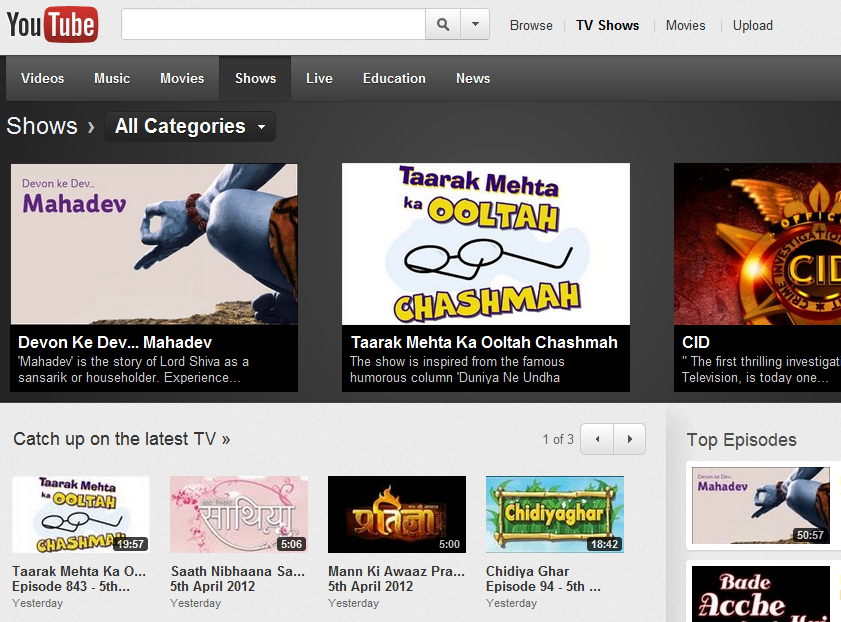Click the '1 of 3' page indicator
Image resolution: width=841 pixels, height=622 pixels.
(558, 439)
